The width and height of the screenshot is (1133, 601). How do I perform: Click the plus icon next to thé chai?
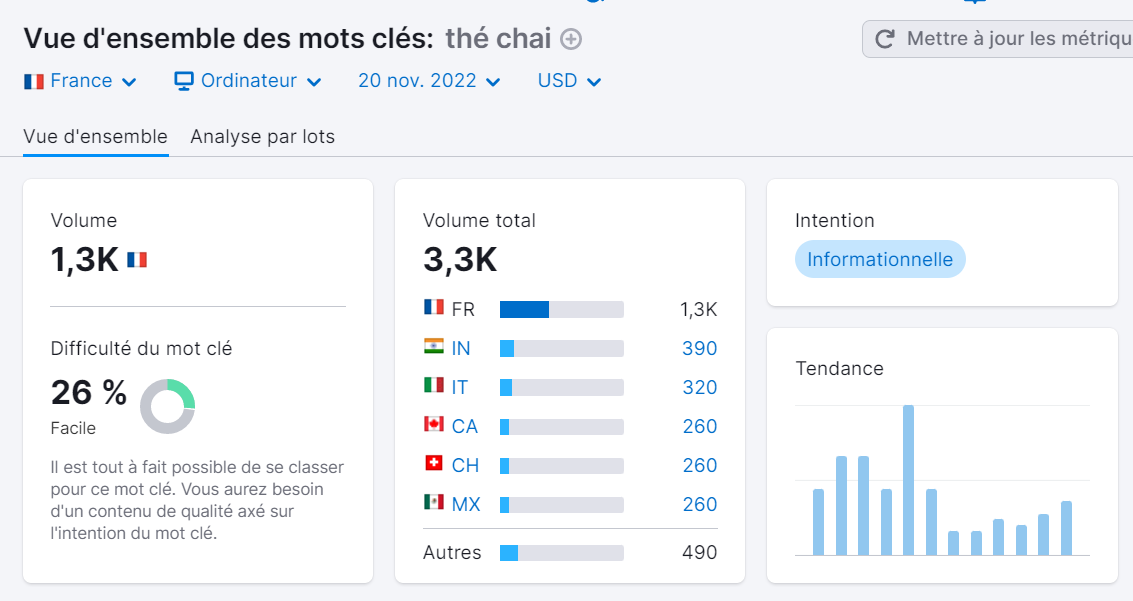click(x=569, y=39)
